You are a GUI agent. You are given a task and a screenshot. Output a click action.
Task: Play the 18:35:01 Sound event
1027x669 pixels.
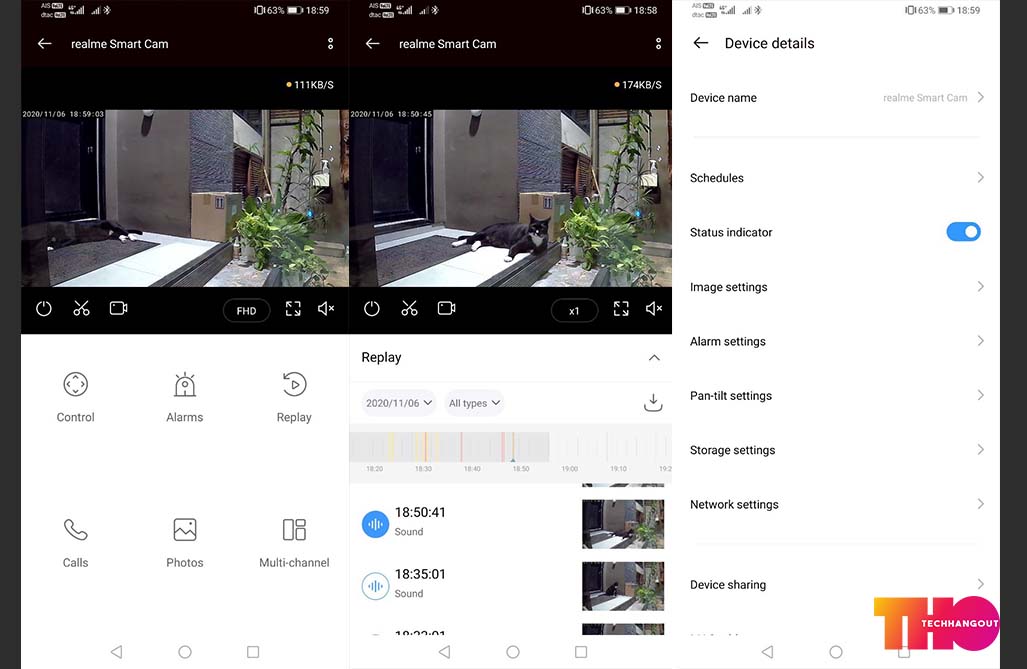click(375, 586)
